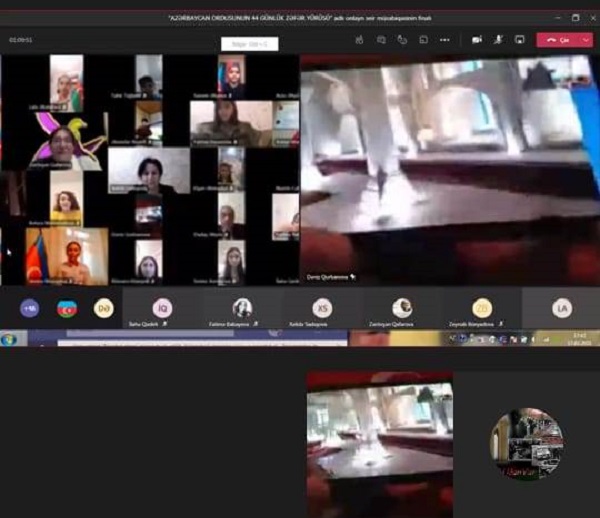
Task: Select the video tile with bird and ribbon filter
Action: (x=67, y=142)
